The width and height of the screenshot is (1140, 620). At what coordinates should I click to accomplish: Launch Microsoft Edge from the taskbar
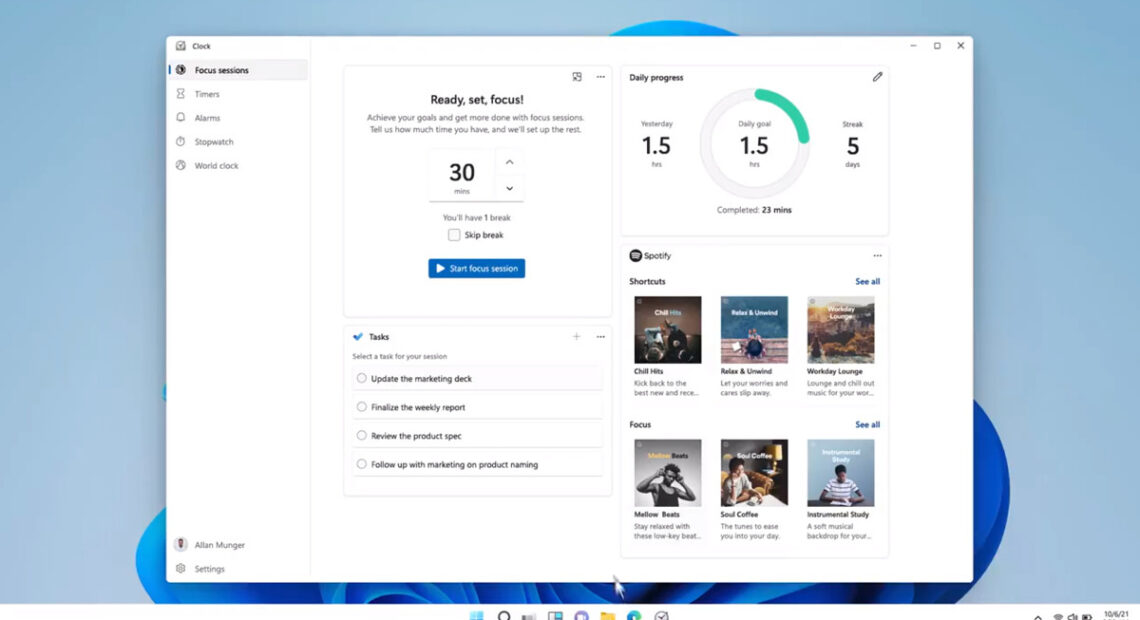pos(634,616)
